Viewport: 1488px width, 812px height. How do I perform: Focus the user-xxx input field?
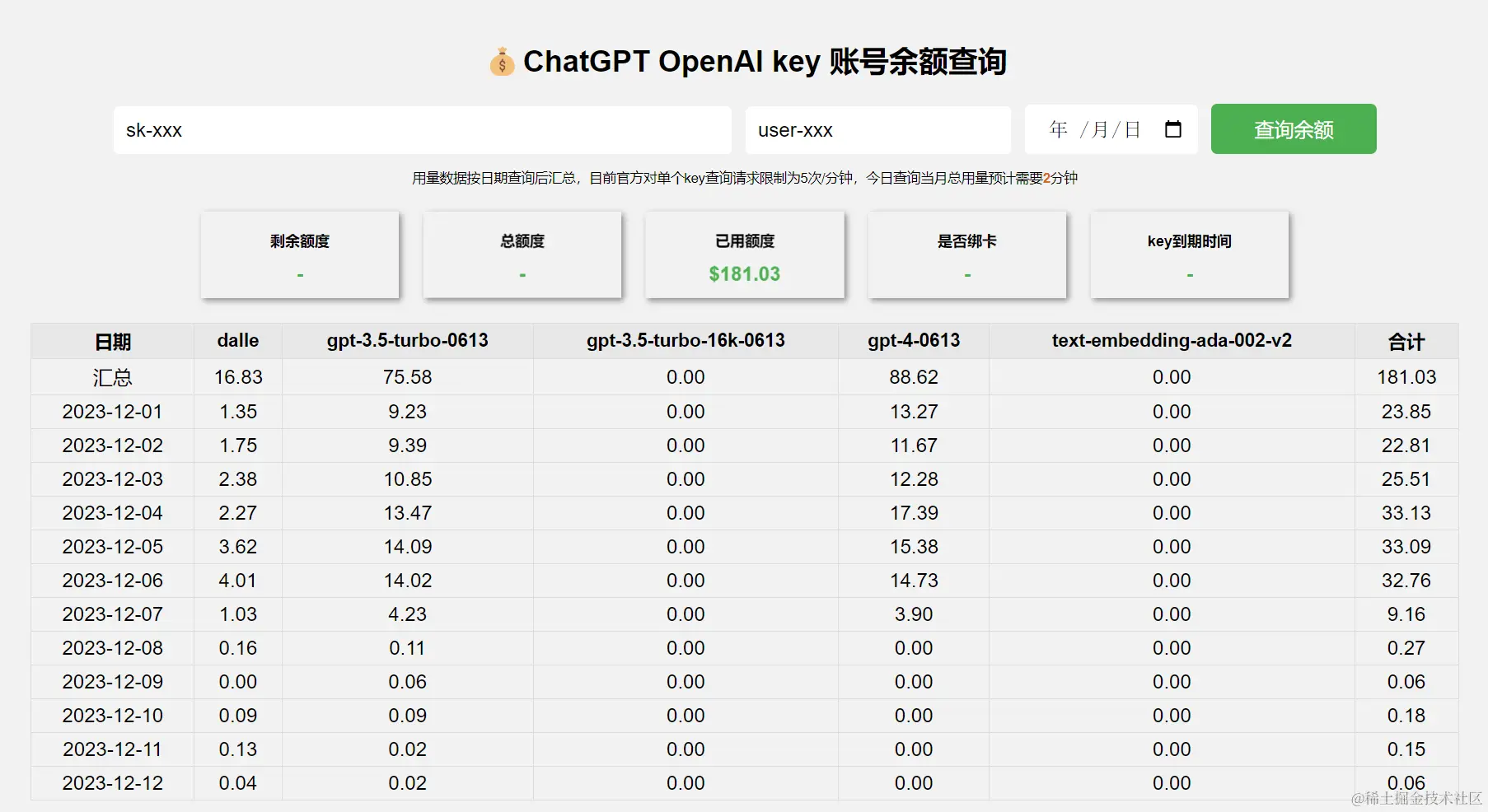(x=878, y=130)
